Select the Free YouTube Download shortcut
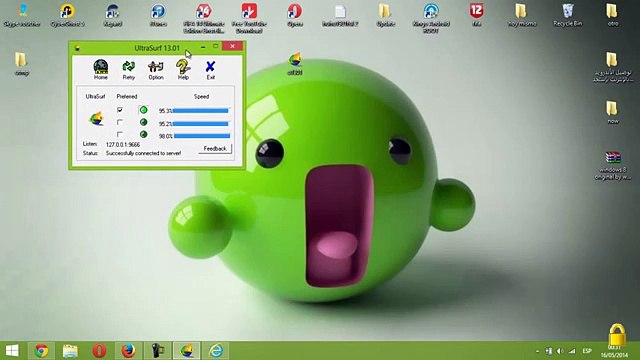Image resolution: width=640 pixels, height=360 pixels. point(249,18)
